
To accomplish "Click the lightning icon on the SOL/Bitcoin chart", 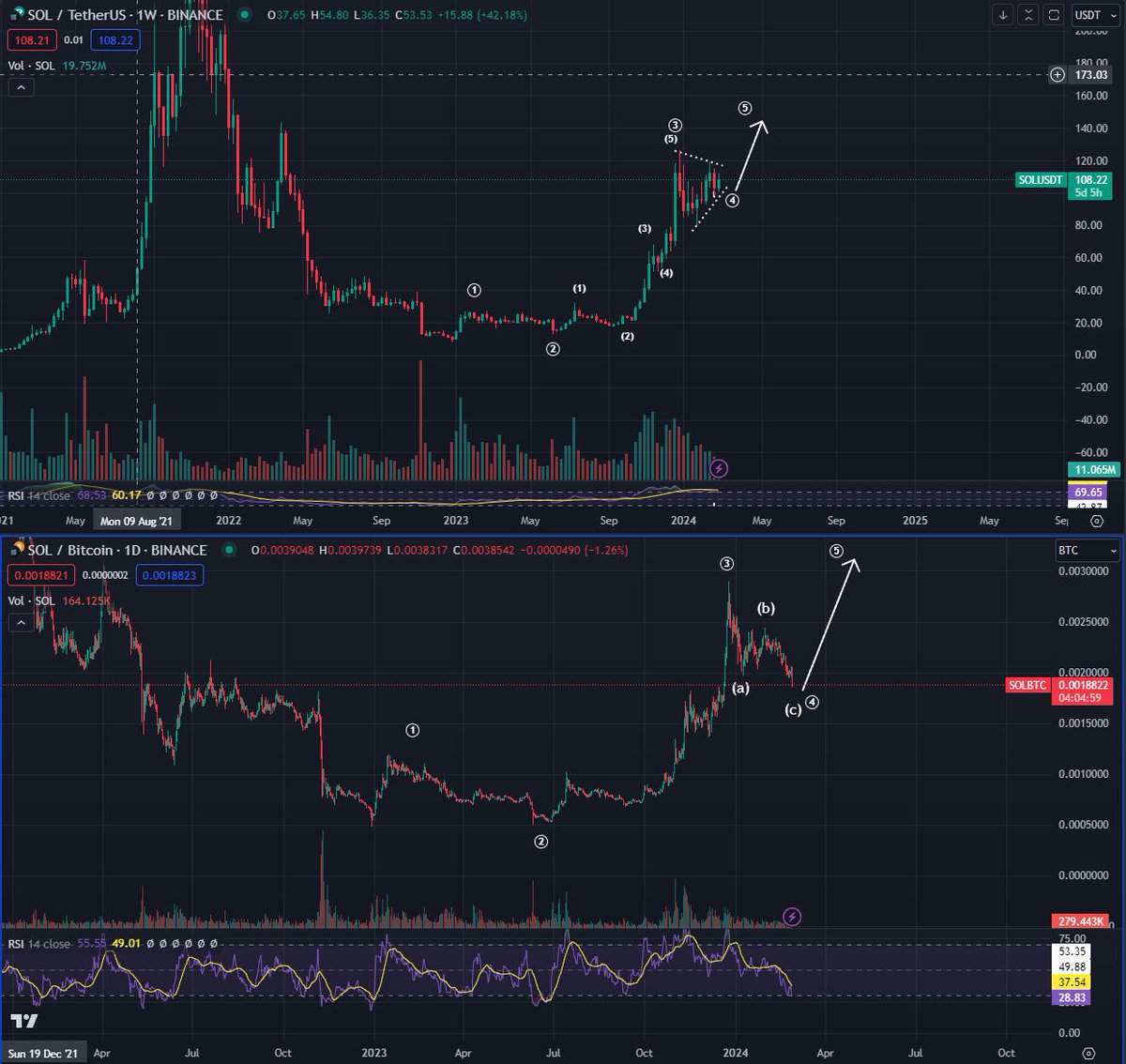I will (x=791, y=917).
